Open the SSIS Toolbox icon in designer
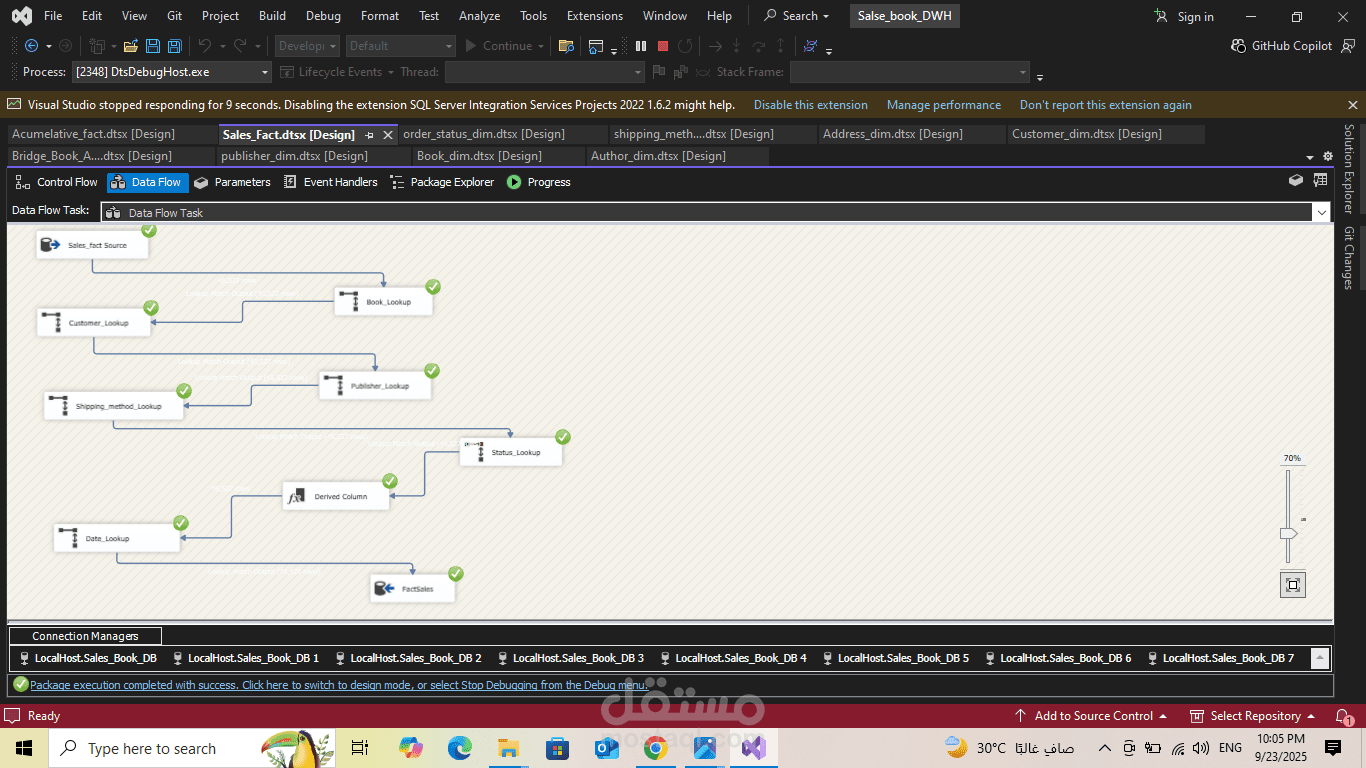This screenshot has width=1366, height=768. coord(1296,181)
